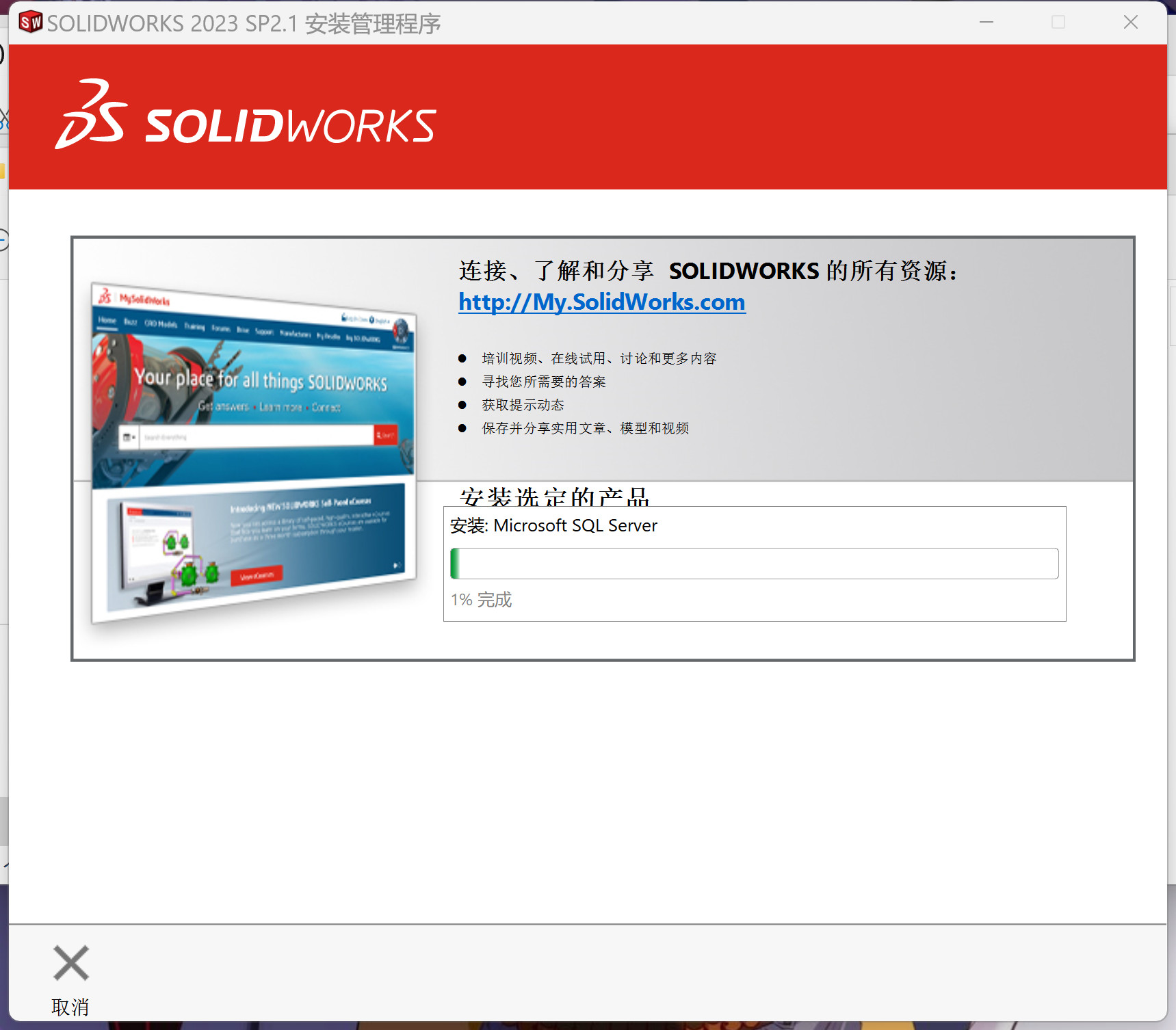Click the SOLIDWORKS wordmark in red banner
Image resolution: width=1176 pixels, height=1030 pixels.
coord(290,126)
